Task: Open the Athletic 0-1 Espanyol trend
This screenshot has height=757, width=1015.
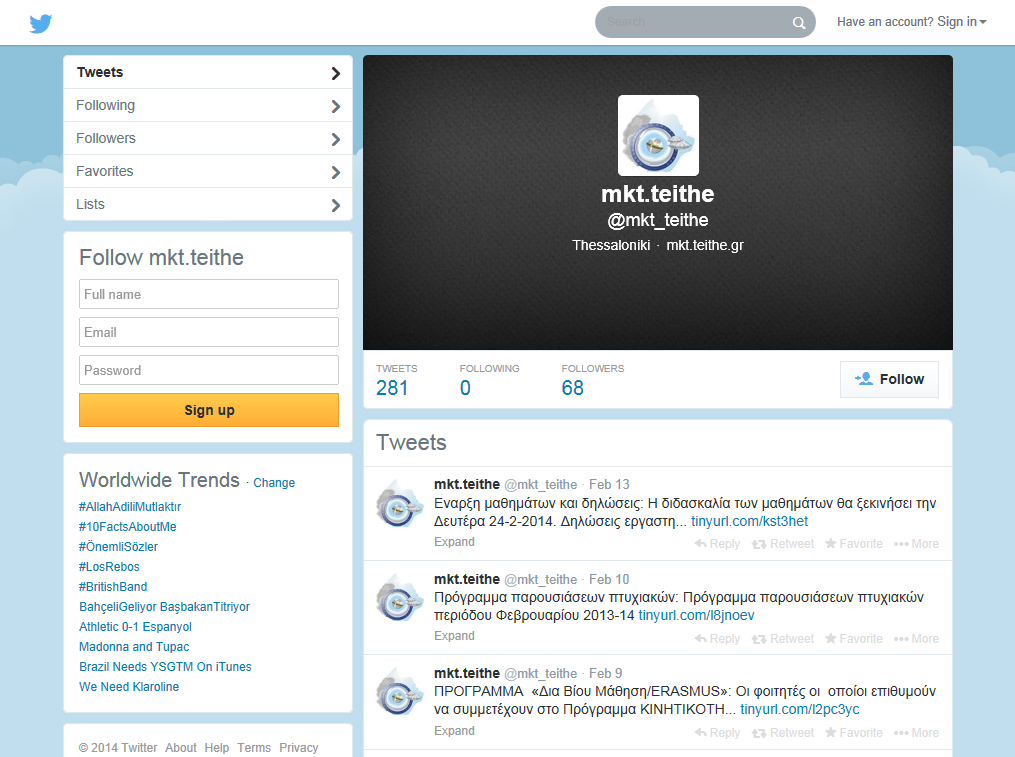Action: (135, 627)
